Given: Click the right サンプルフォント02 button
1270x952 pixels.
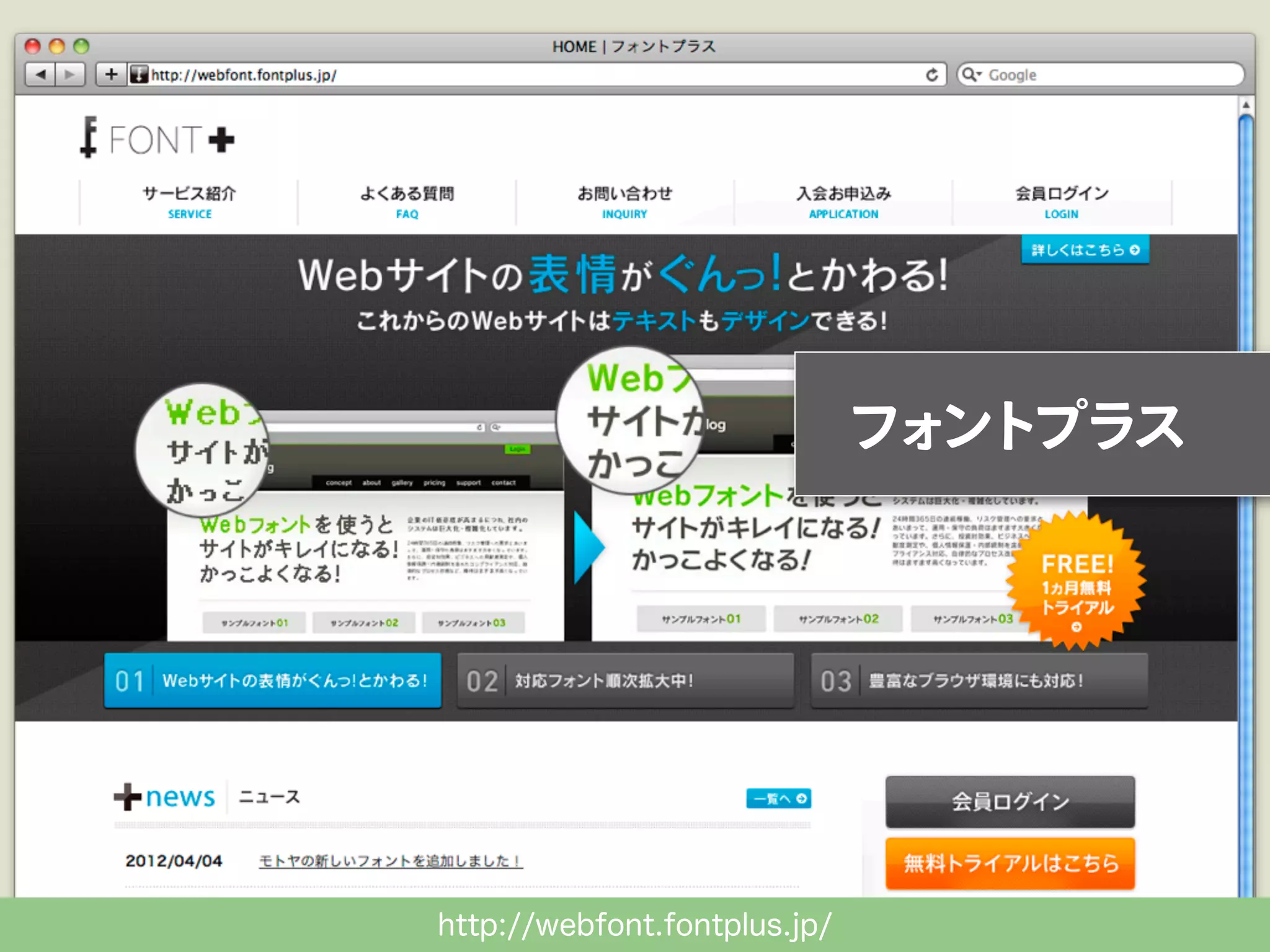Looking at the screenshot, I should 838,619.
